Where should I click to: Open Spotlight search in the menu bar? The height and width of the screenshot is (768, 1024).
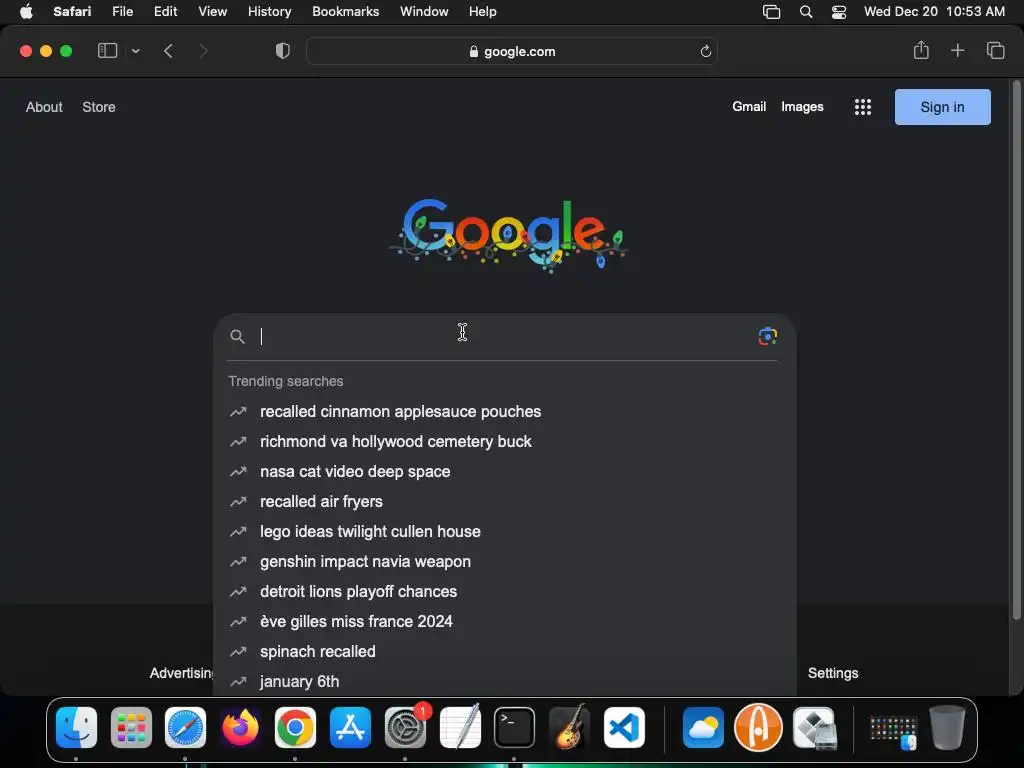point(806,12)
